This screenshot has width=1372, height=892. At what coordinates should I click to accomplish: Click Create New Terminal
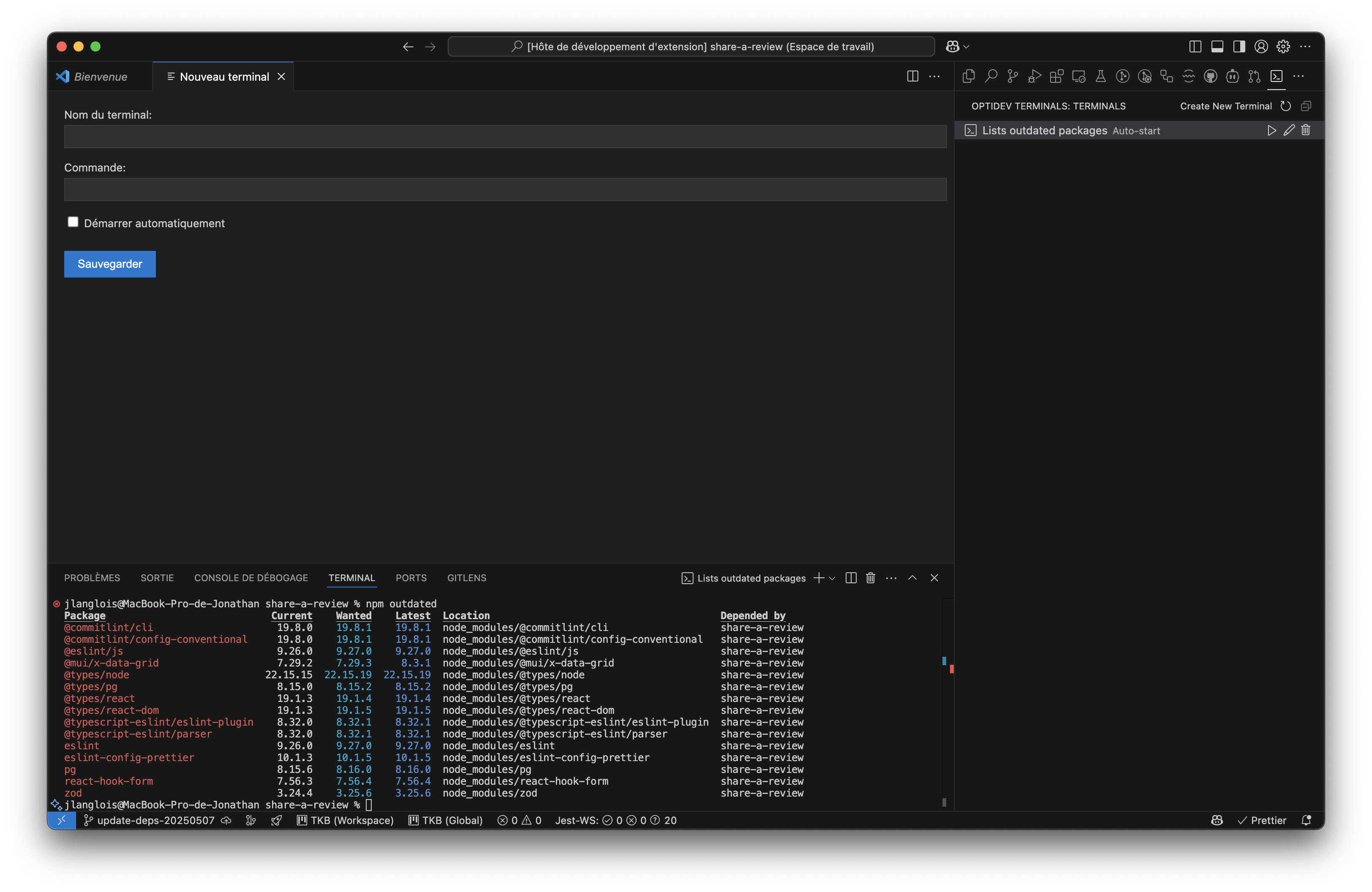coord(1225,106)
